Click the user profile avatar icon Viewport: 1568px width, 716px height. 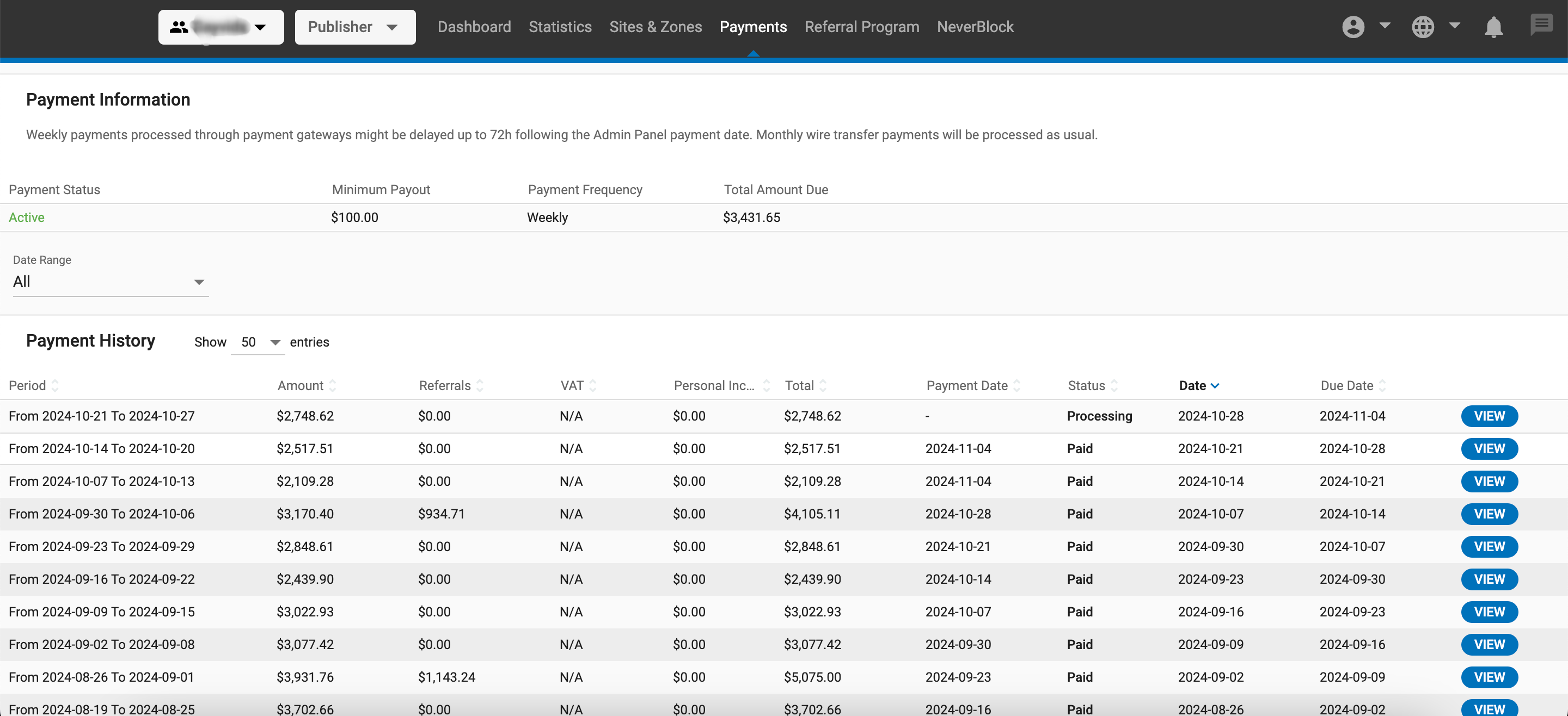(x=1352, y=27)
